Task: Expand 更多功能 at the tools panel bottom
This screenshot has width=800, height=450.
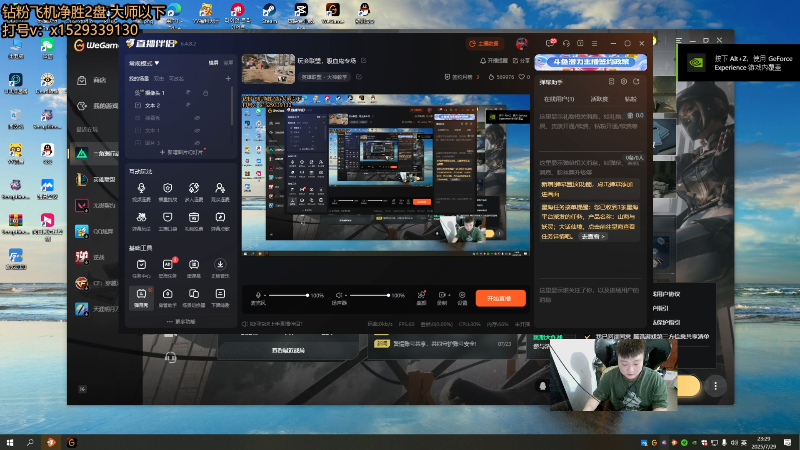Action: [x=181, y=322]
